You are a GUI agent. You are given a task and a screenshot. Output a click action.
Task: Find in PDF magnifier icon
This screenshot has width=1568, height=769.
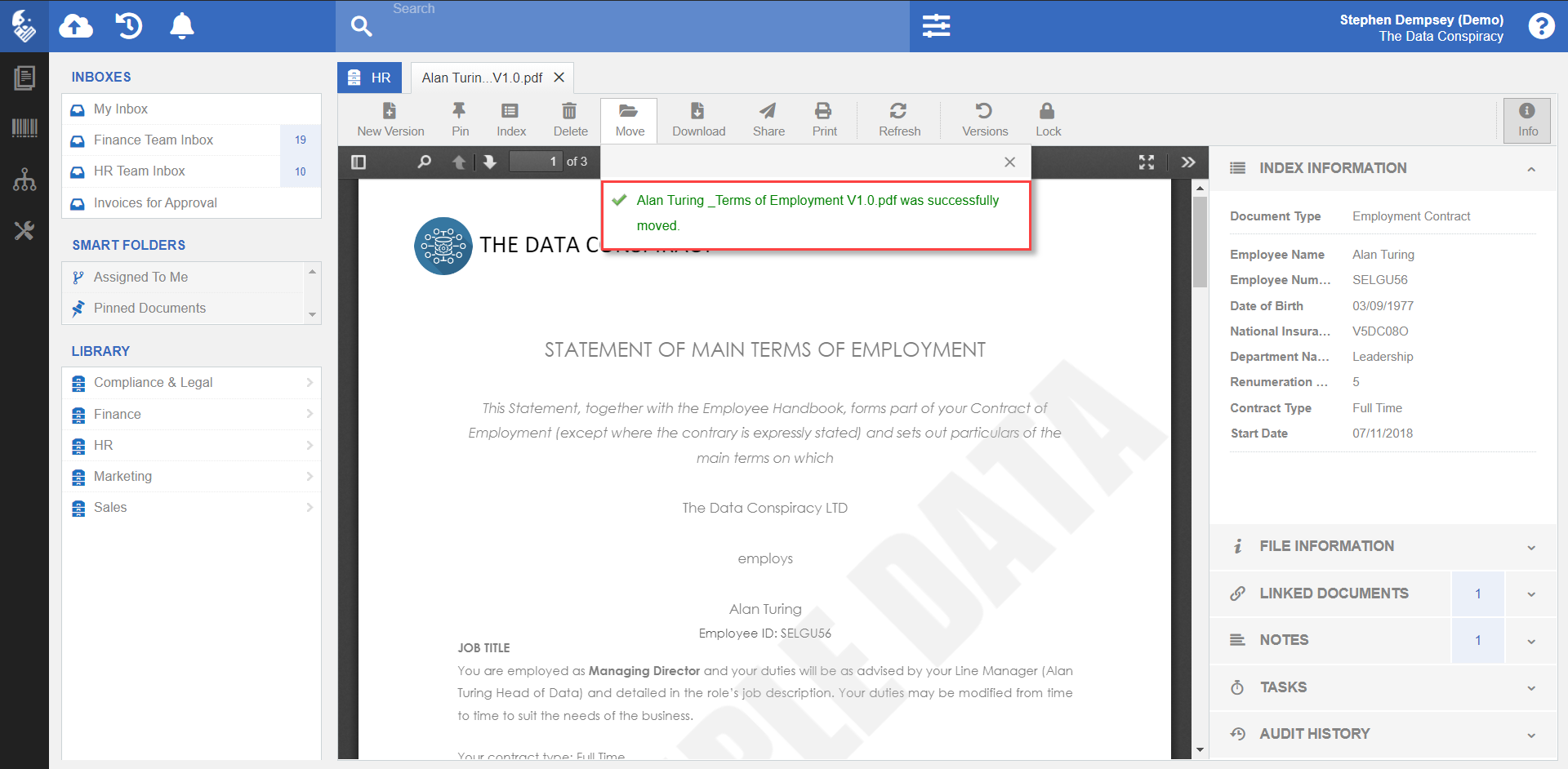click(x=424, y=162)
